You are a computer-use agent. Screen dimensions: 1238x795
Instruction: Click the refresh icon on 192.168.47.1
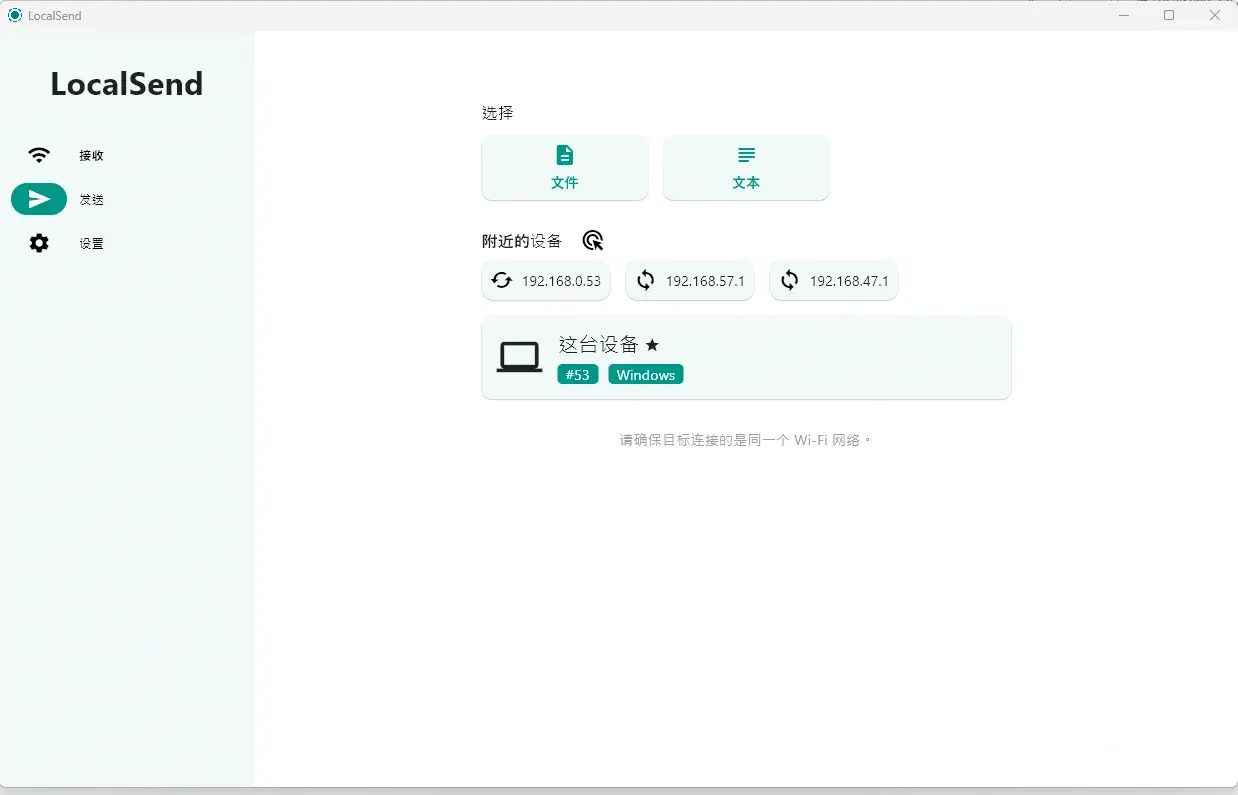coord(788,281)
